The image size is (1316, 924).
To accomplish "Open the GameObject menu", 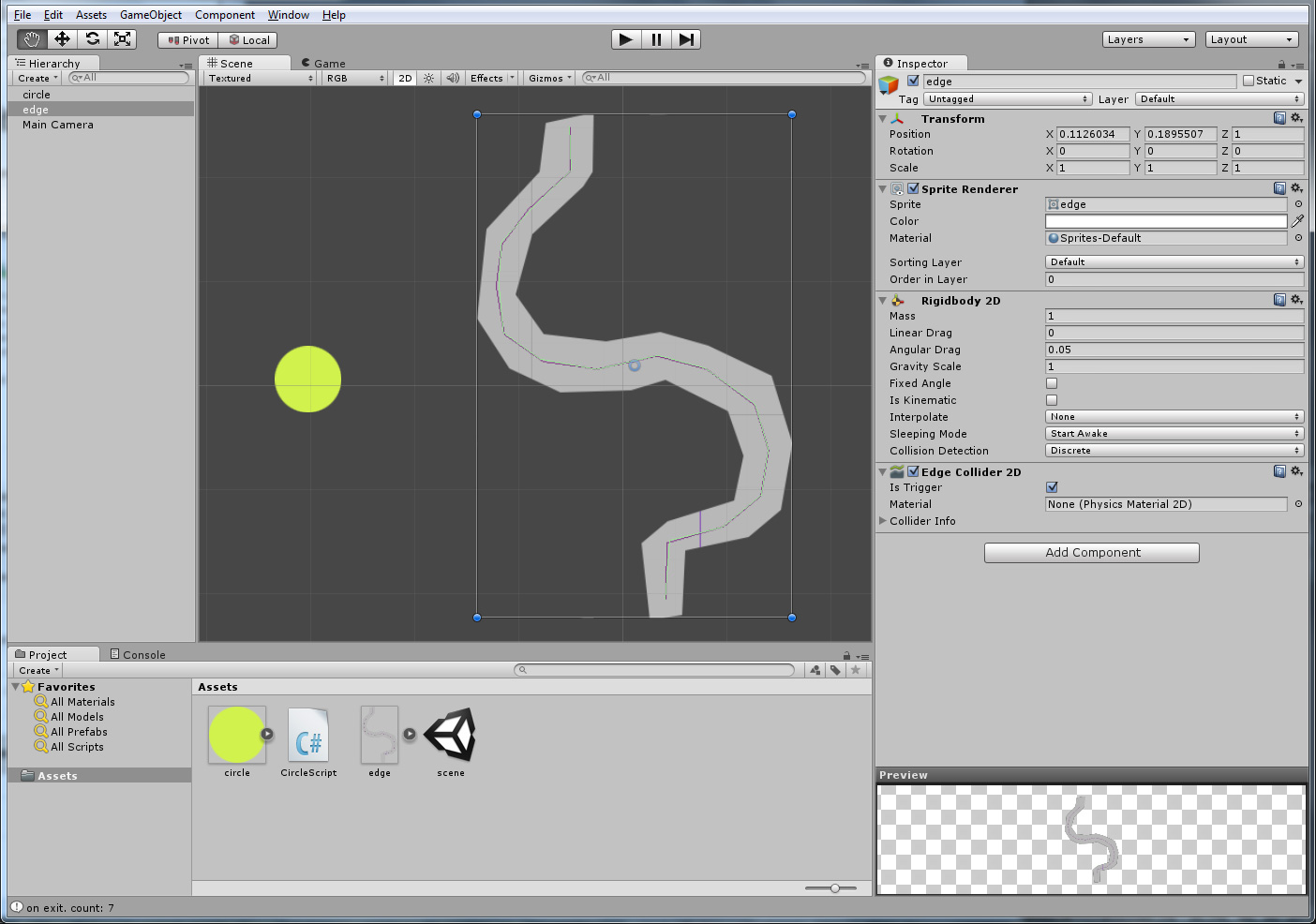I will [151, 15].
